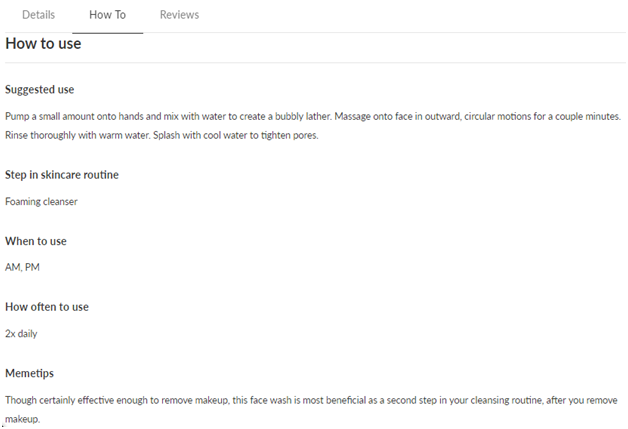Click the '2x daily' text
Screen dimensions: 628x429
pos(21,334)
